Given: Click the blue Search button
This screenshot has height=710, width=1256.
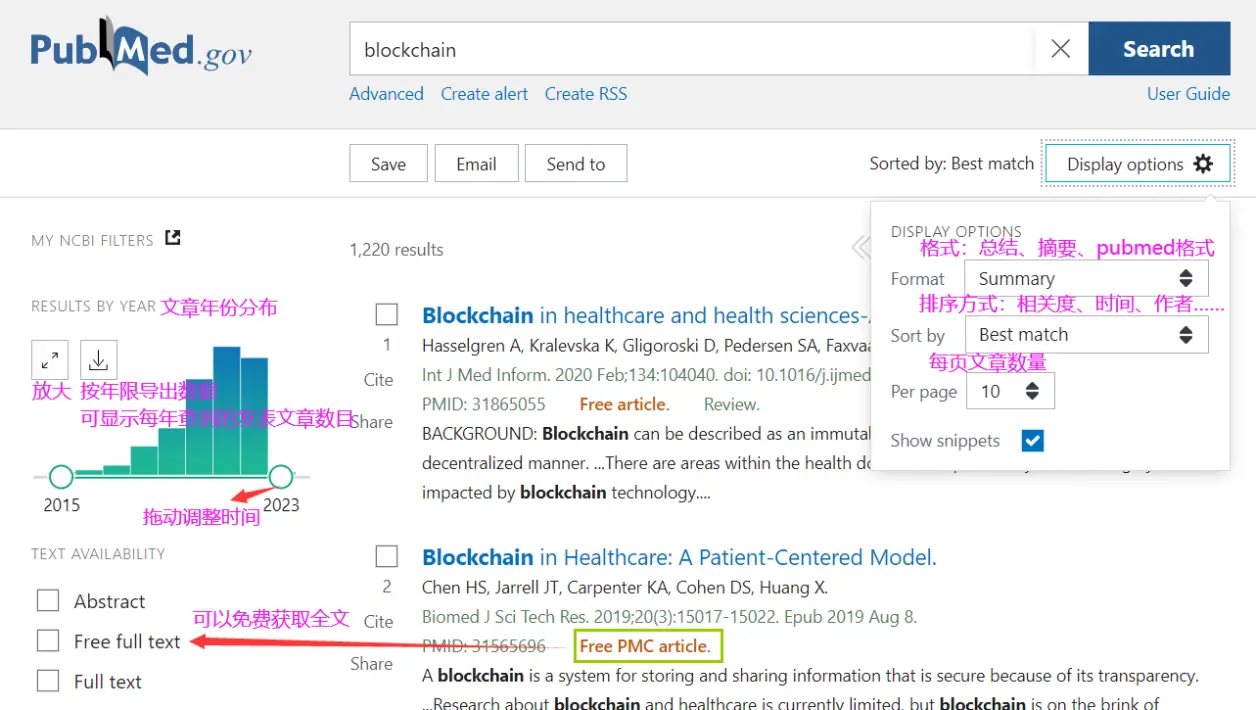Looking at the screenshot, I should [1159, 49].
